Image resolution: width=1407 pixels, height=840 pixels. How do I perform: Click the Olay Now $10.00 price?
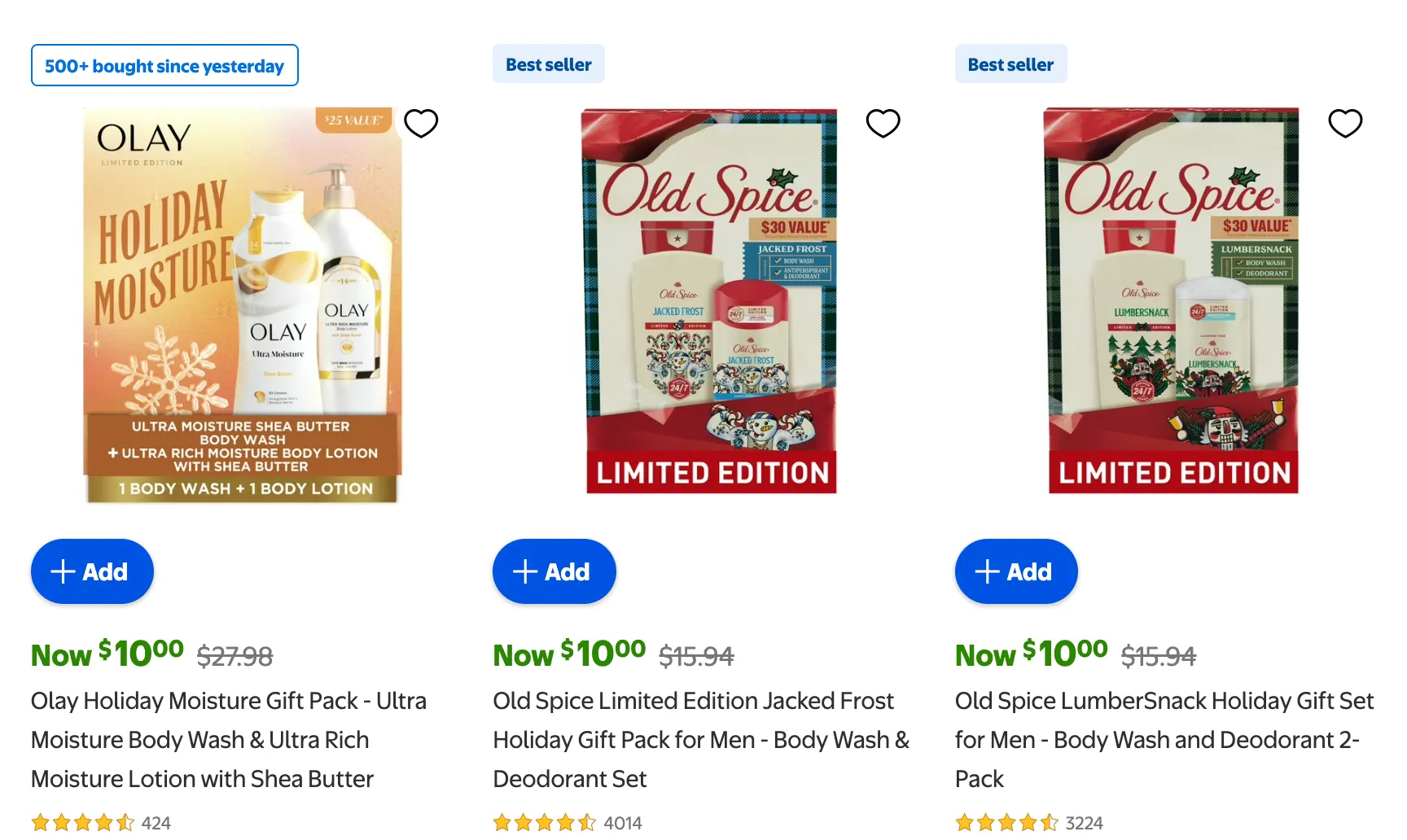point(107,654)
